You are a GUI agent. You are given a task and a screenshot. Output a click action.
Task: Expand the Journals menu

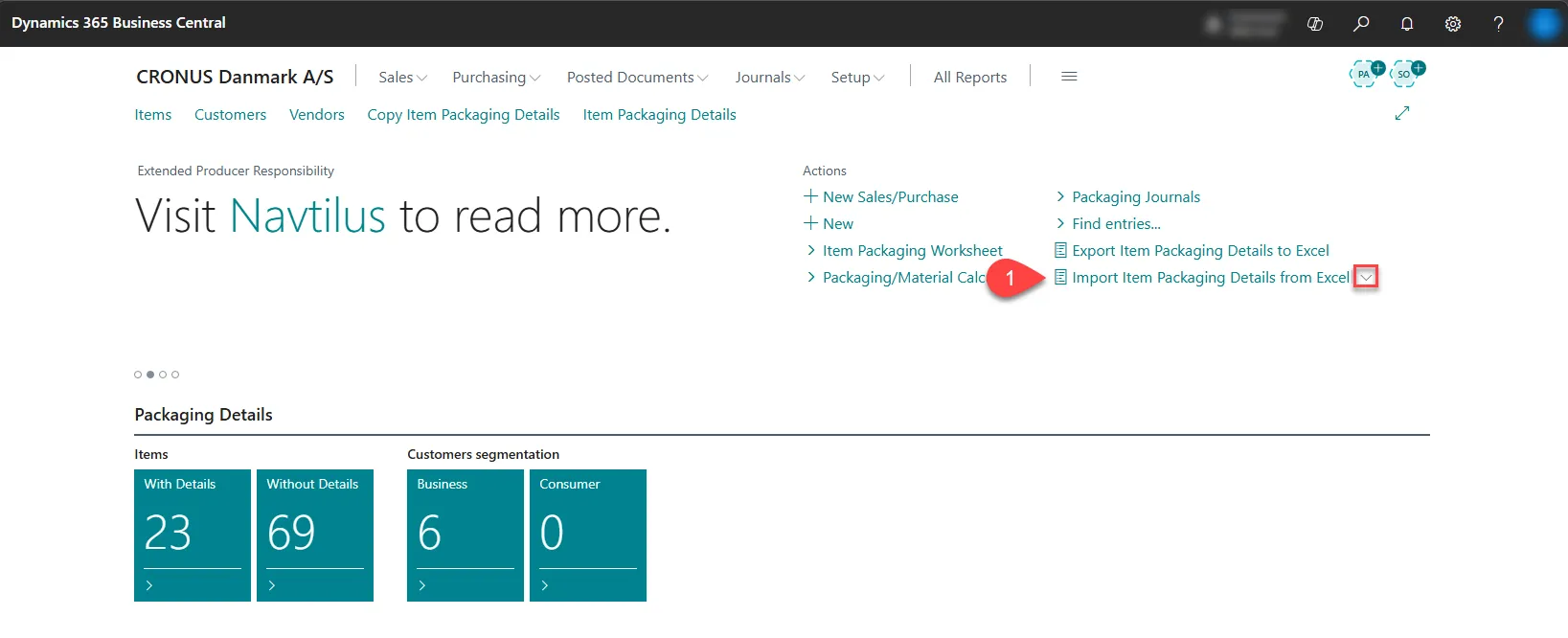click(770, 77)
